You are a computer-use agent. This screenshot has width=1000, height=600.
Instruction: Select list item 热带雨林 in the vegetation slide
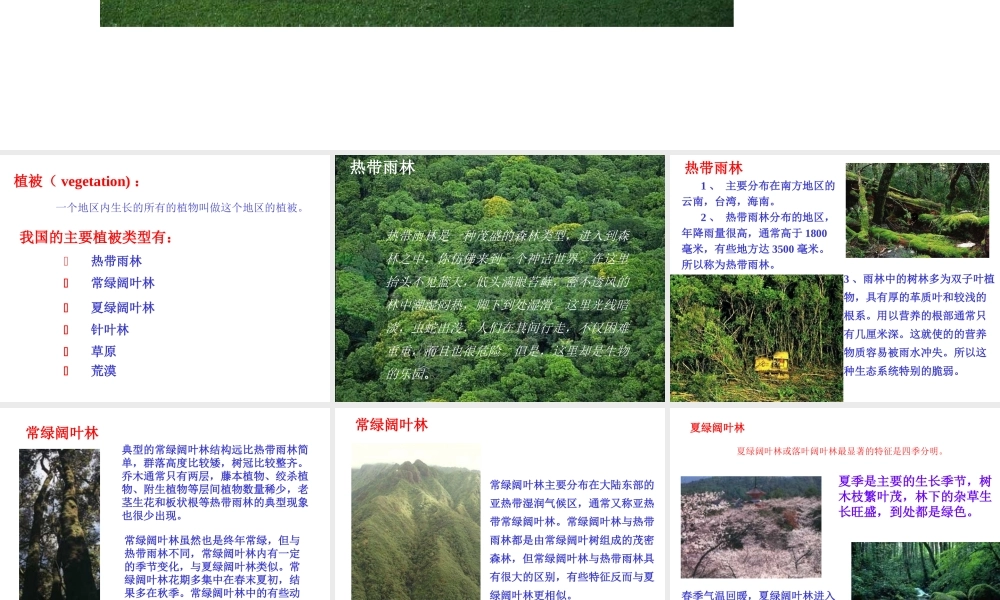coord(116,261)
